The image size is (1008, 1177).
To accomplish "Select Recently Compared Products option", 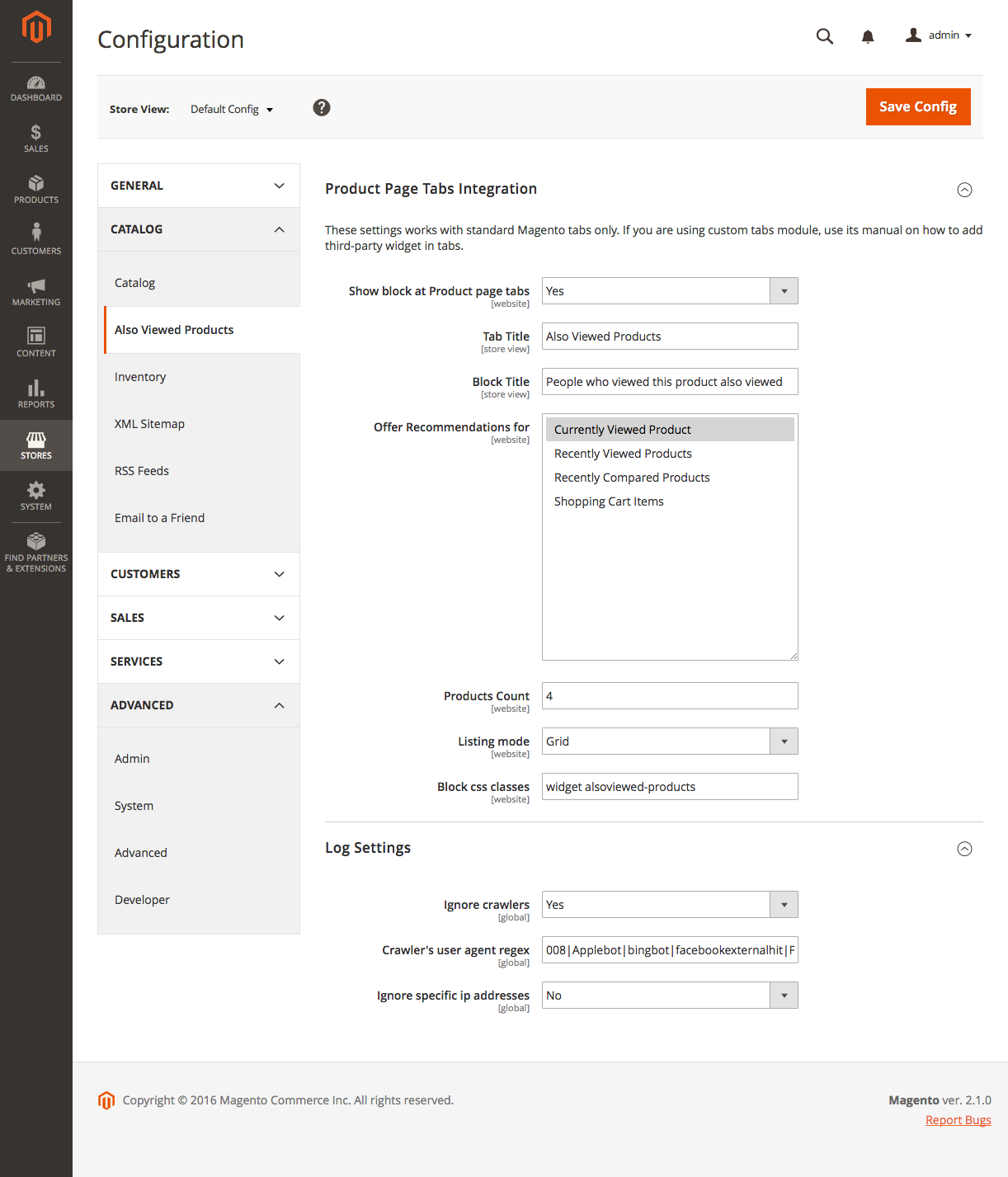I will pos(670,478).
